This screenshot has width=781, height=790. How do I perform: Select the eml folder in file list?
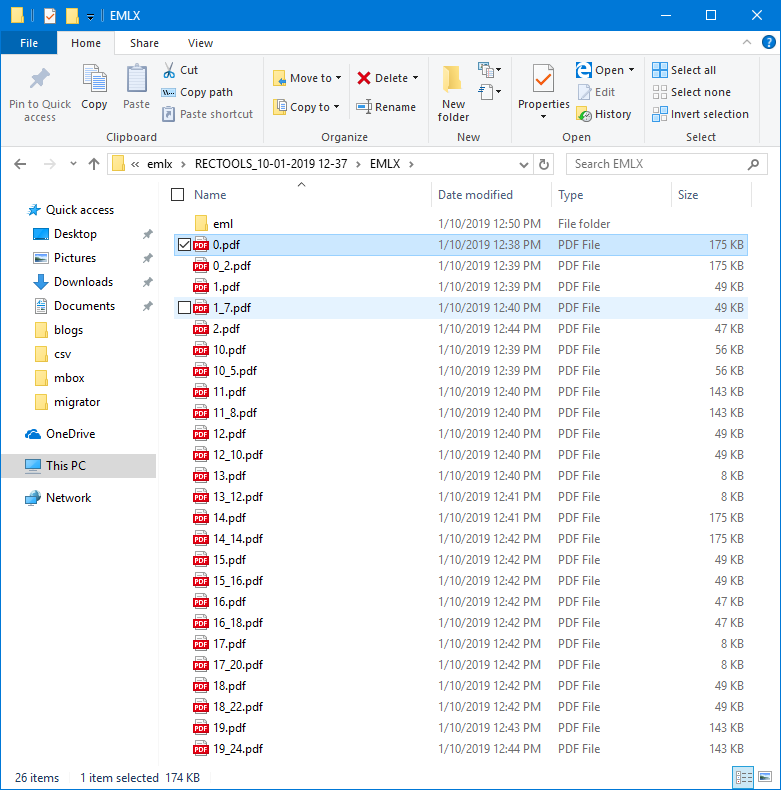click(223, 224)
